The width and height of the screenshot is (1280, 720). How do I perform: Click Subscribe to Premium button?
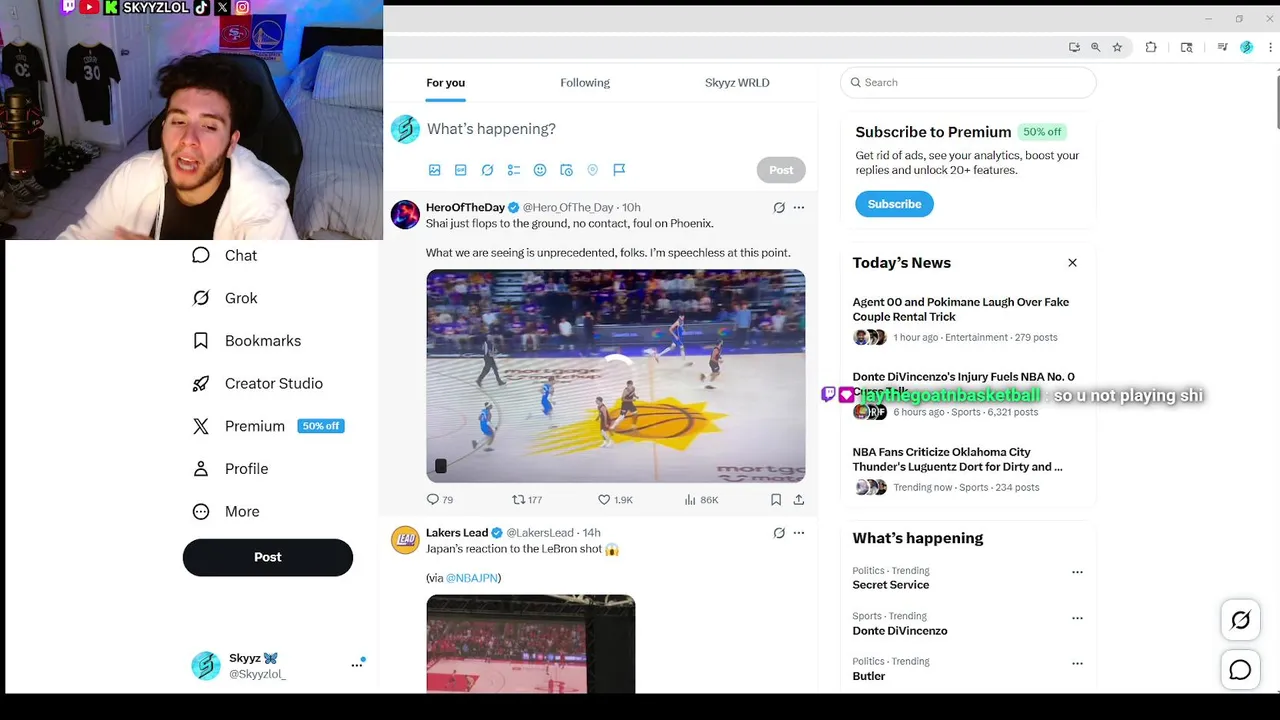(894, 204)
